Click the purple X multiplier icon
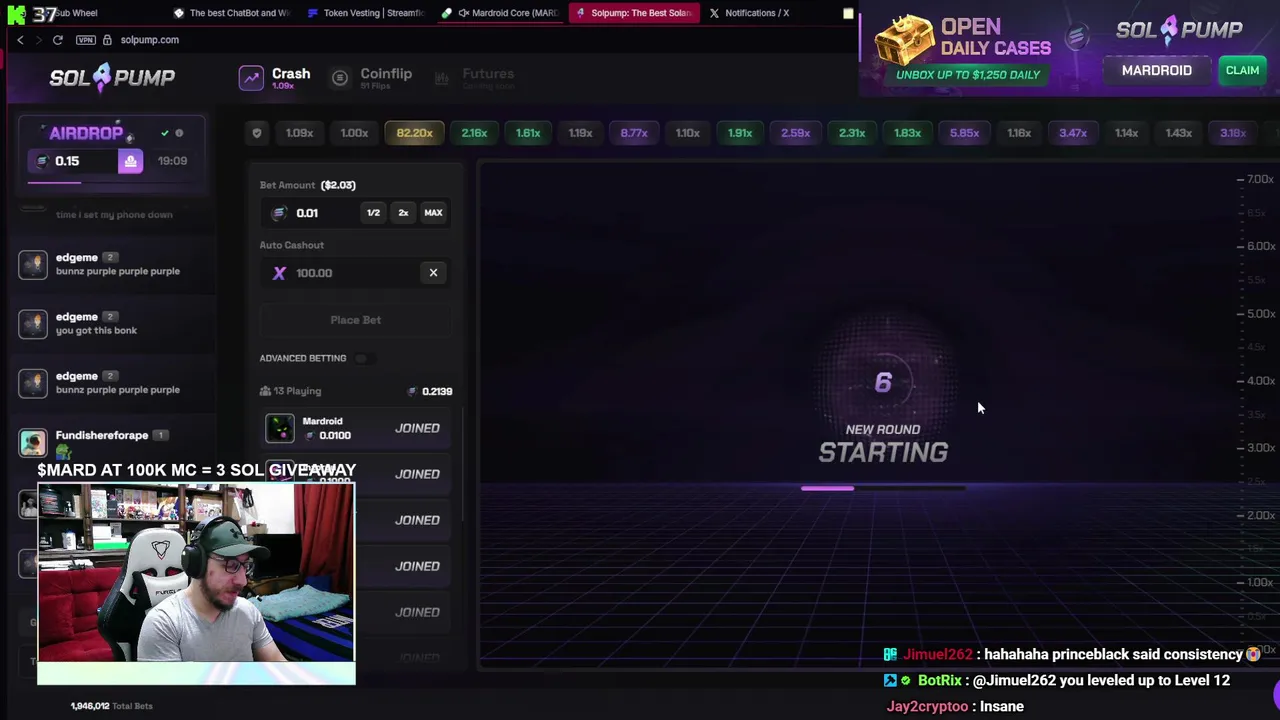Image resolution: width=1280 pixels, height=720 pixels. (x=279, y=273)
